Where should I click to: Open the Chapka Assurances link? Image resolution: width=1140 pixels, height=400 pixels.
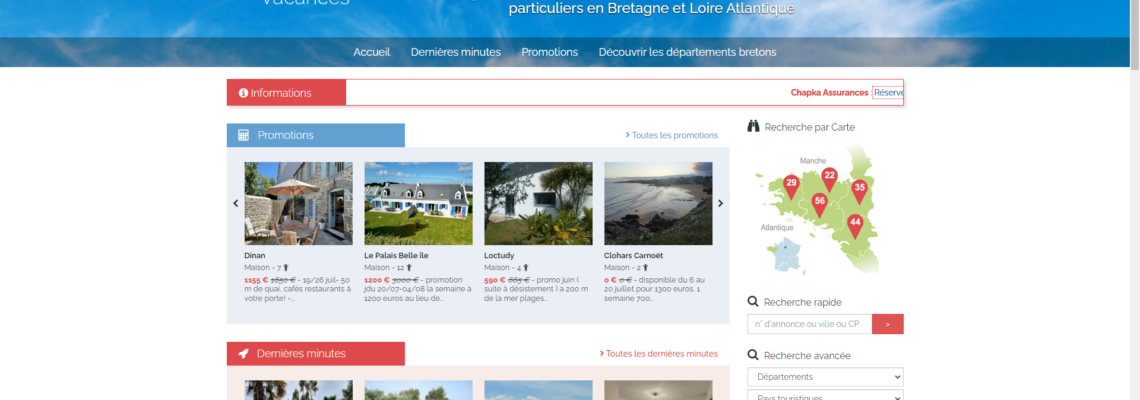point(830,93)
